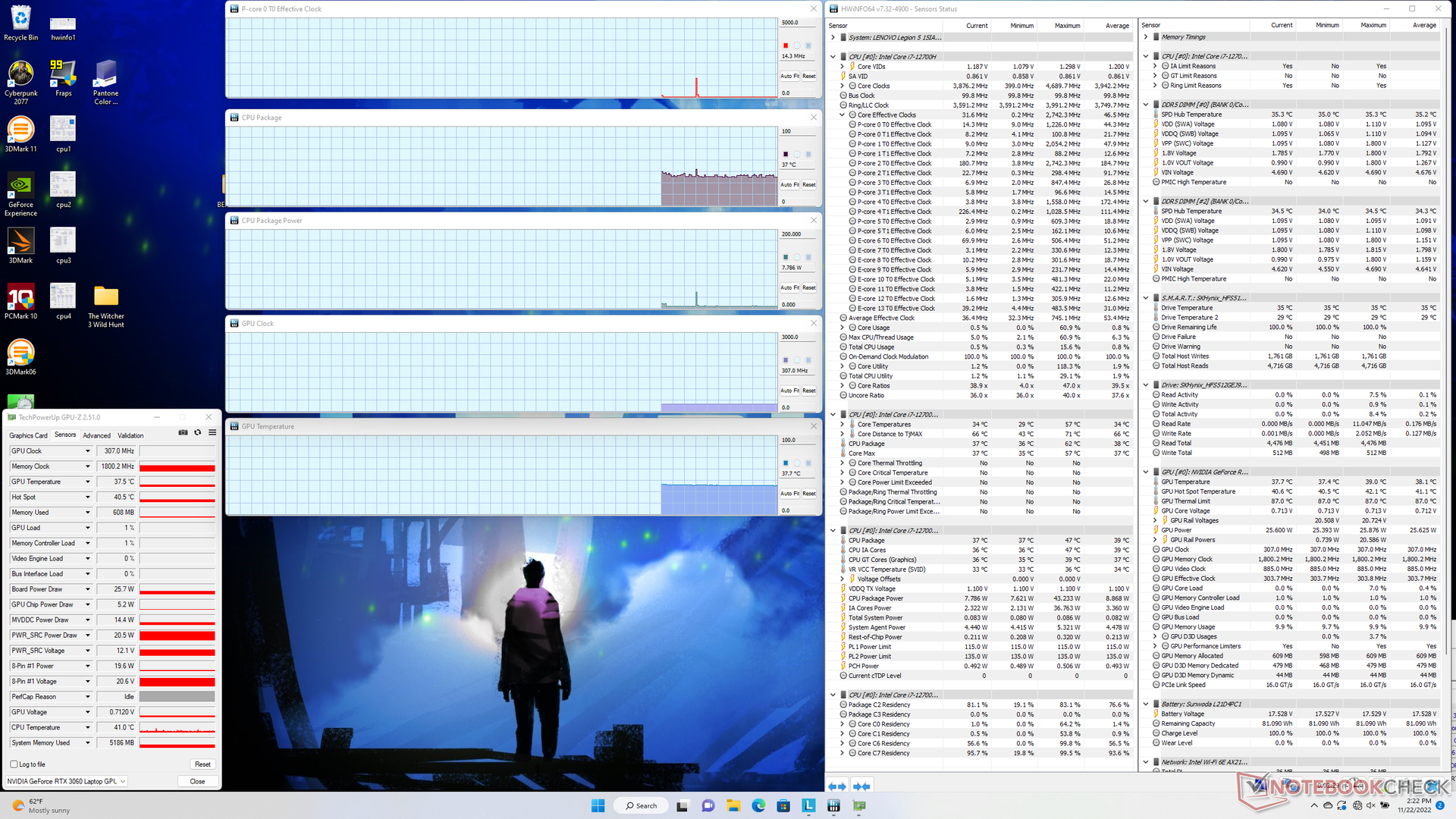Expand Memory Timings sensor group
This screenshot has height=819, width=1456.
coord(1146,37)
